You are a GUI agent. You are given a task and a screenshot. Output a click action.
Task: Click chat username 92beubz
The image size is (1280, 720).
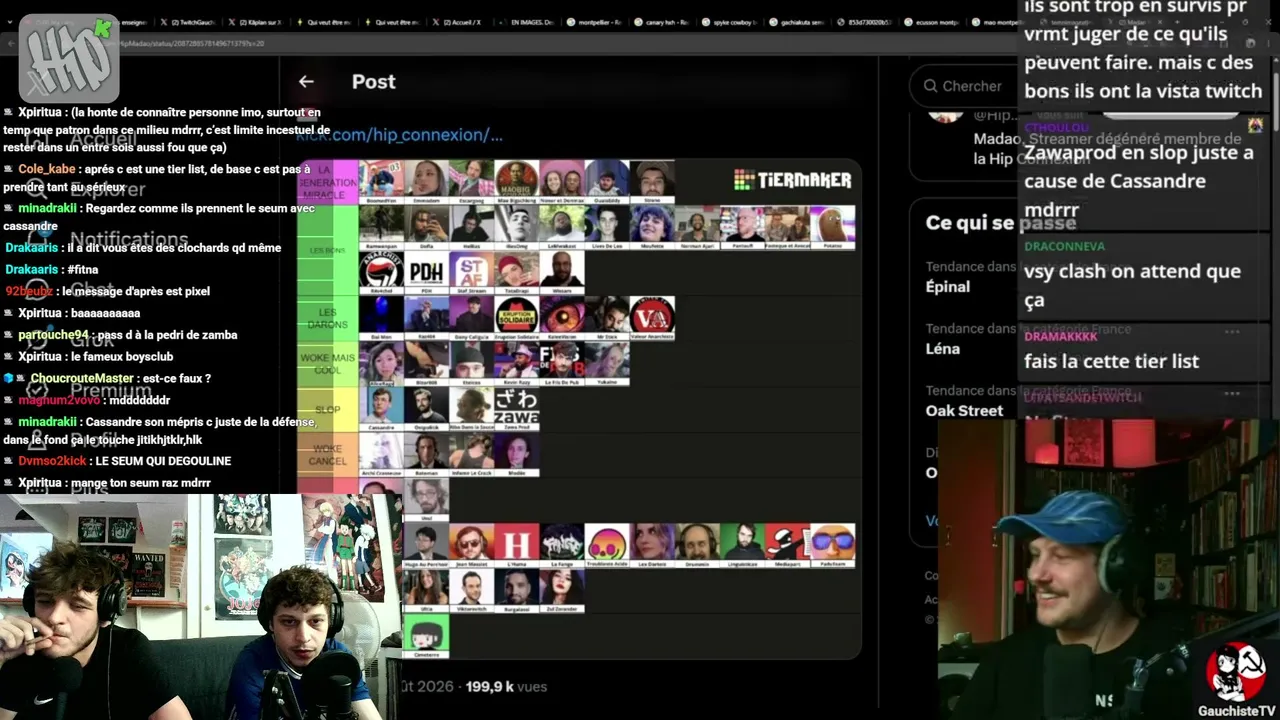coord(29,292)
